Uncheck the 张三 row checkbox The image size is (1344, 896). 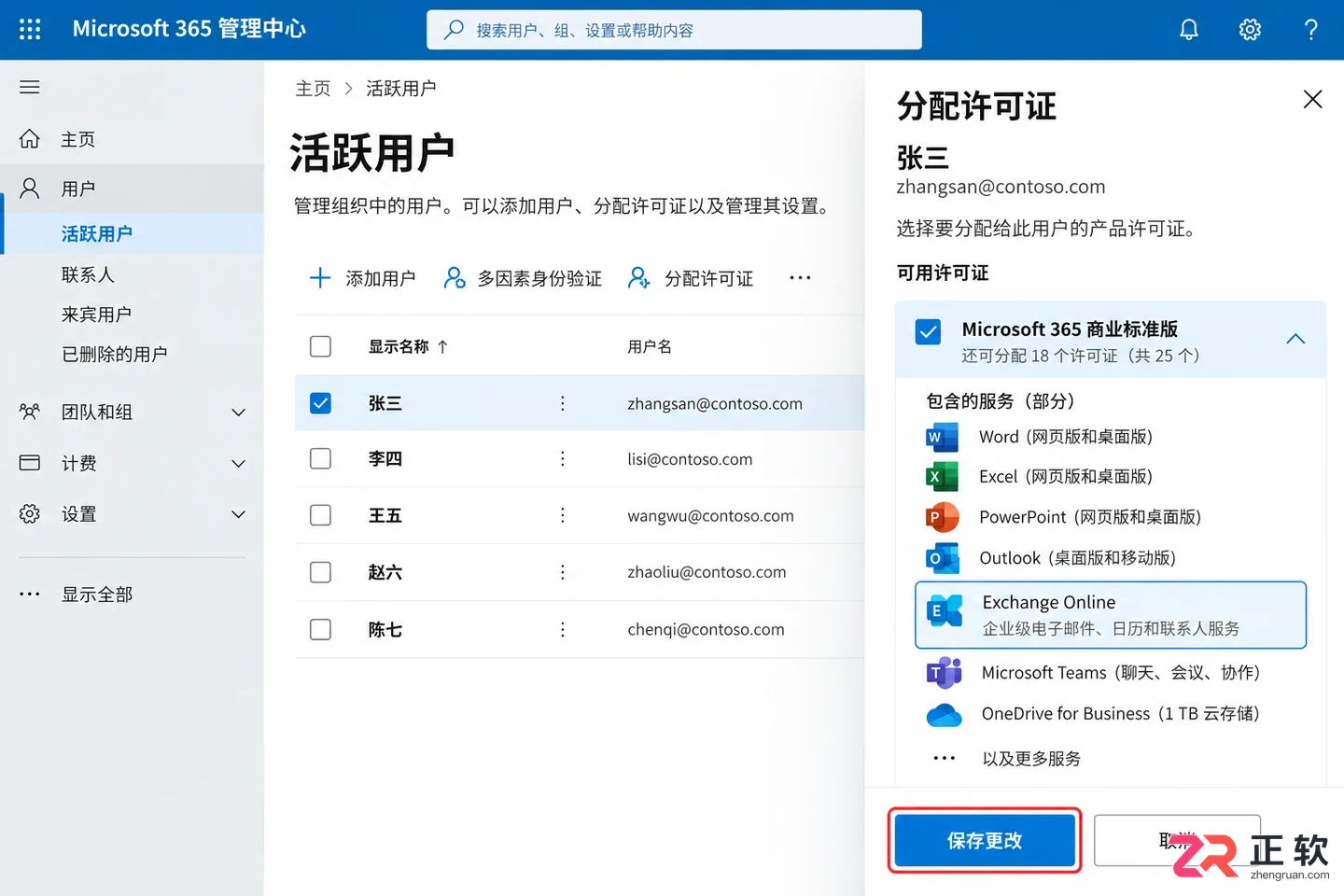click(x=320, y=403)
